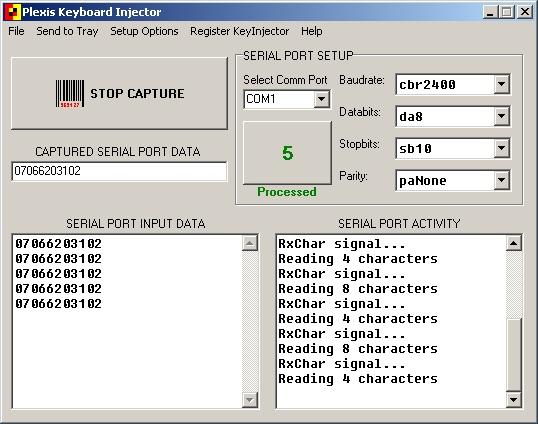Click the Serial Port Activity scrollbar thumb
Viewport: 538px width, 424px height.
coord(514,355)
